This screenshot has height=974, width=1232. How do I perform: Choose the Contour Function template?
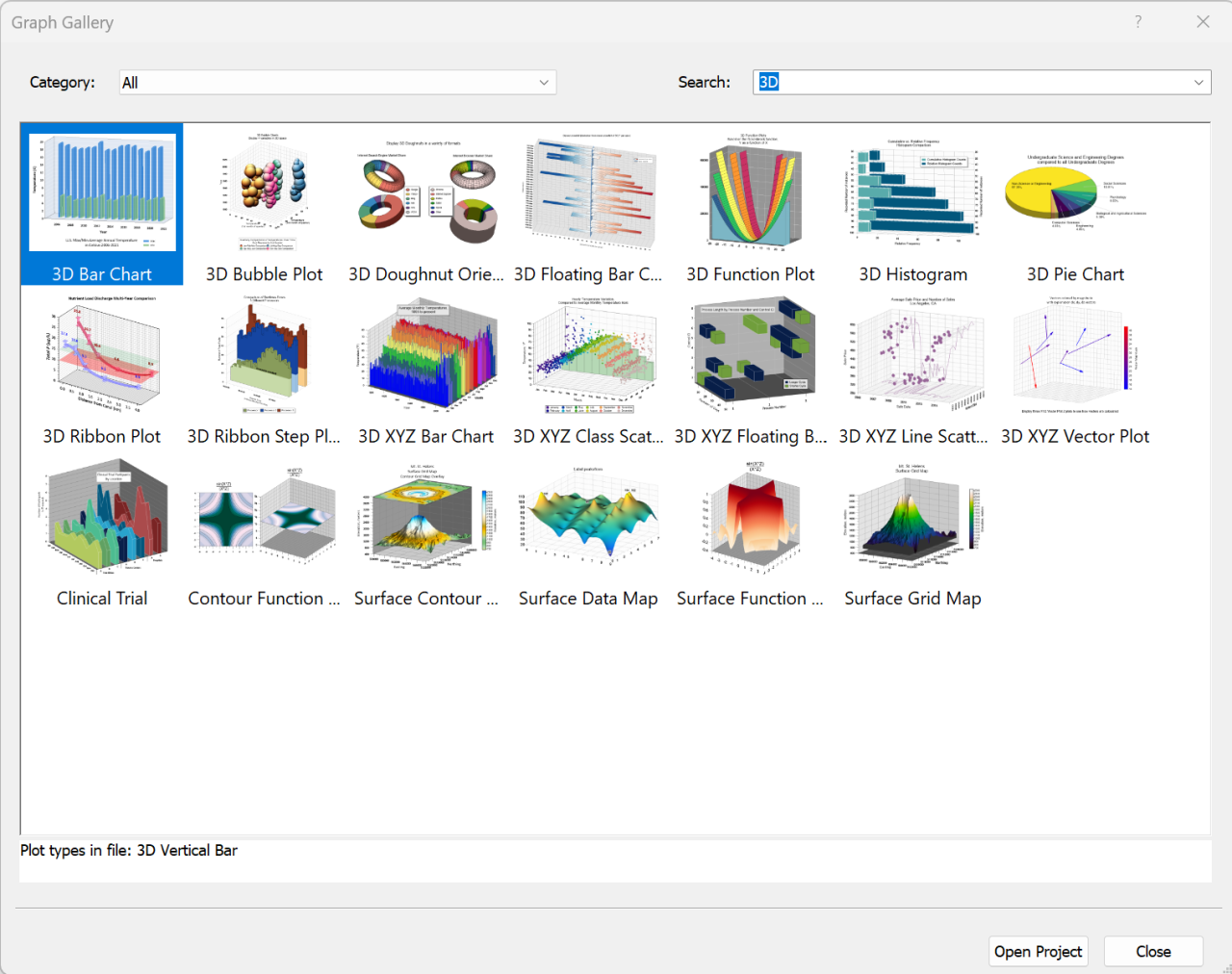264,516
